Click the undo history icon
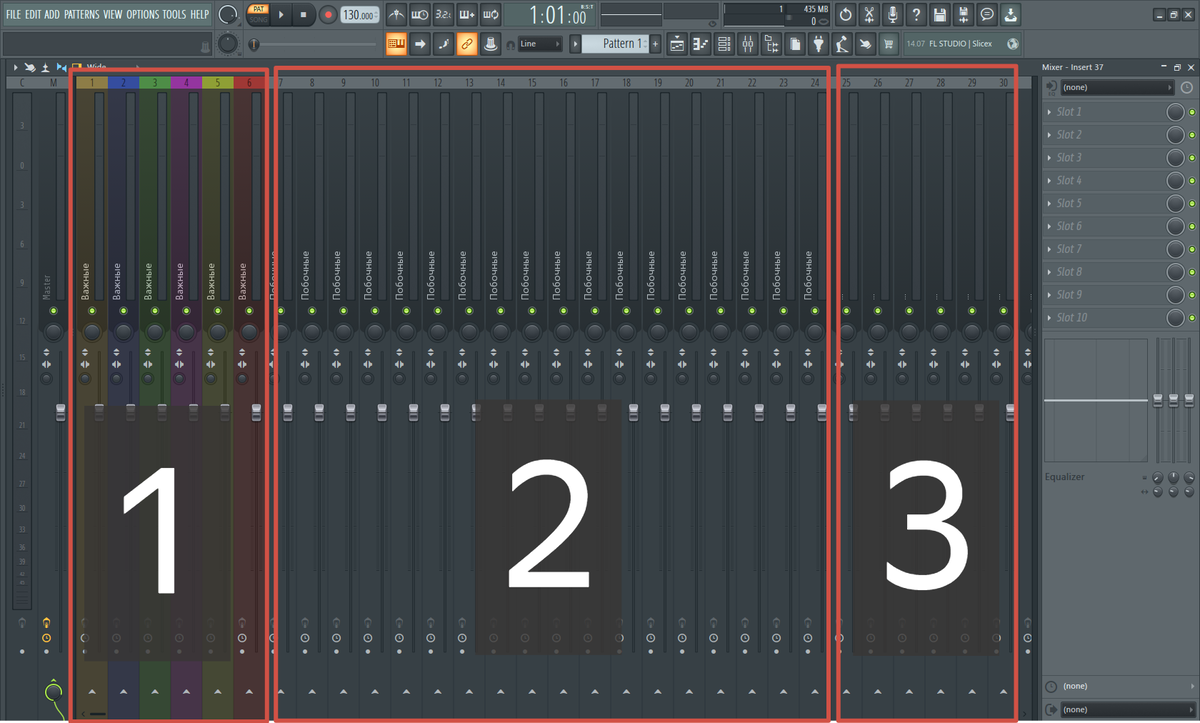The width and height of the screenshot is (1200, 723). click(x=845, y=15)
